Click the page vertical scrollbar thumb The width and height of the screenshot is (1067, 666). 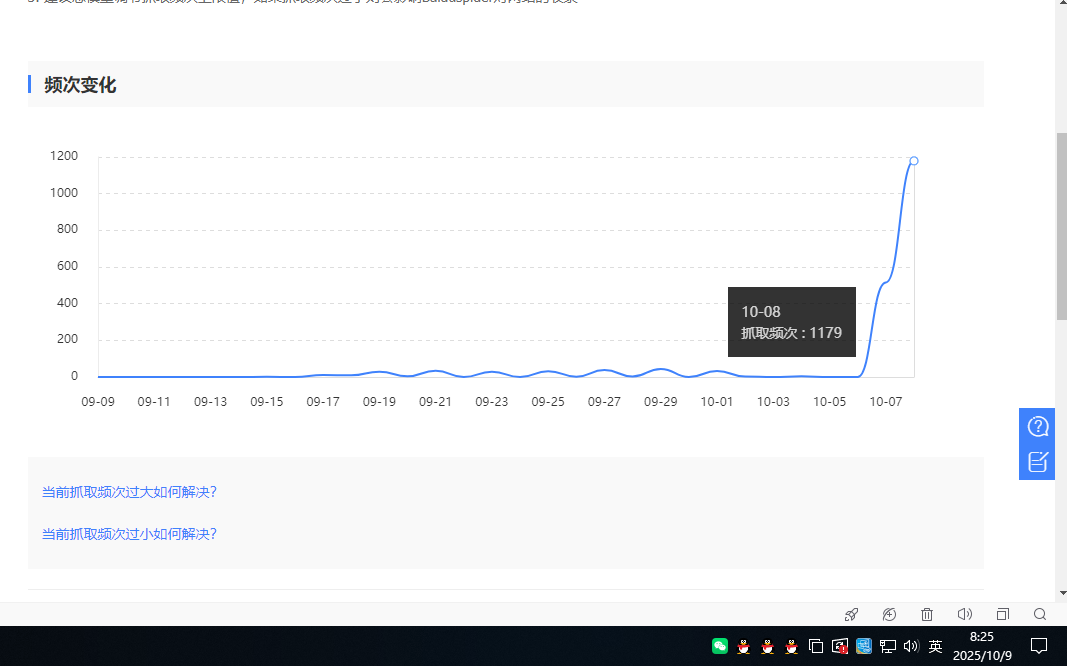[1061, 225]
